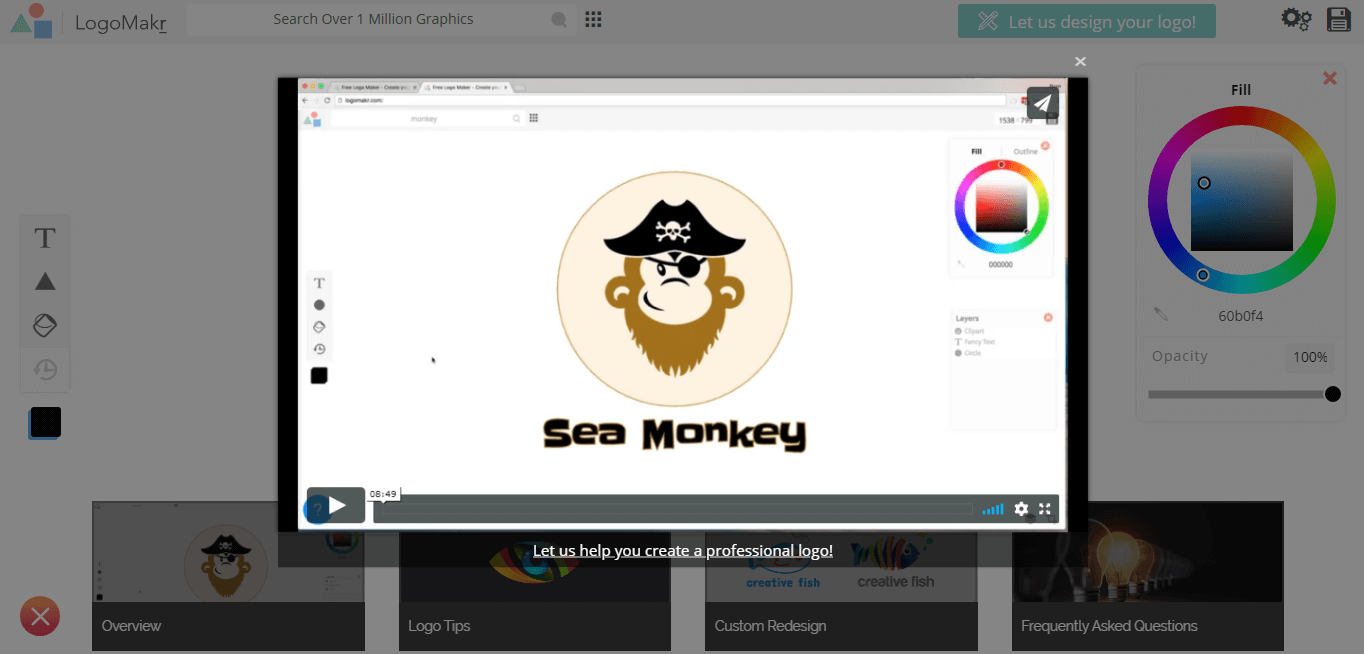Click the "Let us design your logo!" button

point(1086,20)
